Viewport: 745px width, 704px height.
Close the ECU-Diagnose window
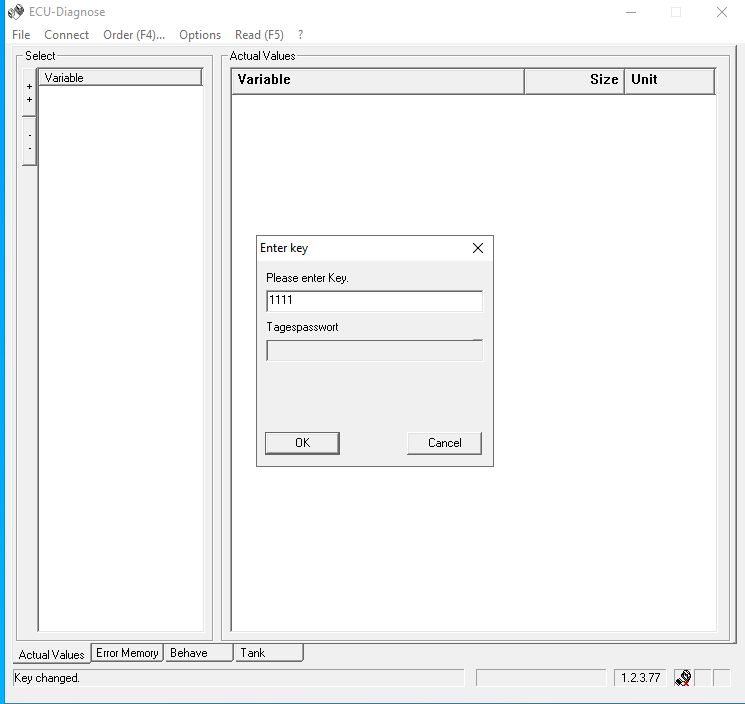tap(722, 12)
